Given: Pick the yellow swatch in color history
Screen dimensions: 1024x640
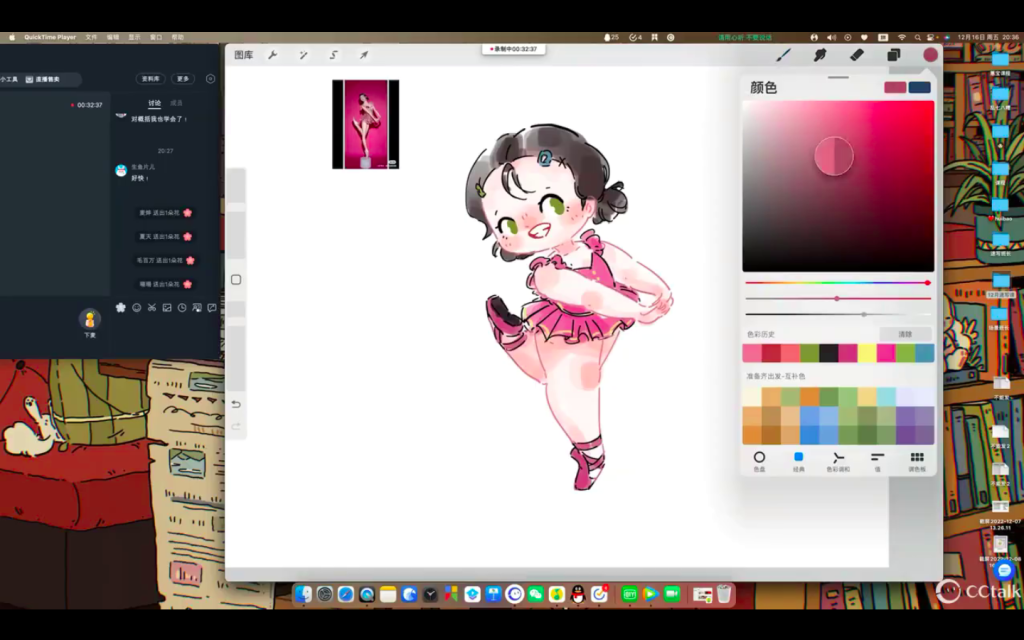Looking at the screenshot, I should tap(867, 353).
